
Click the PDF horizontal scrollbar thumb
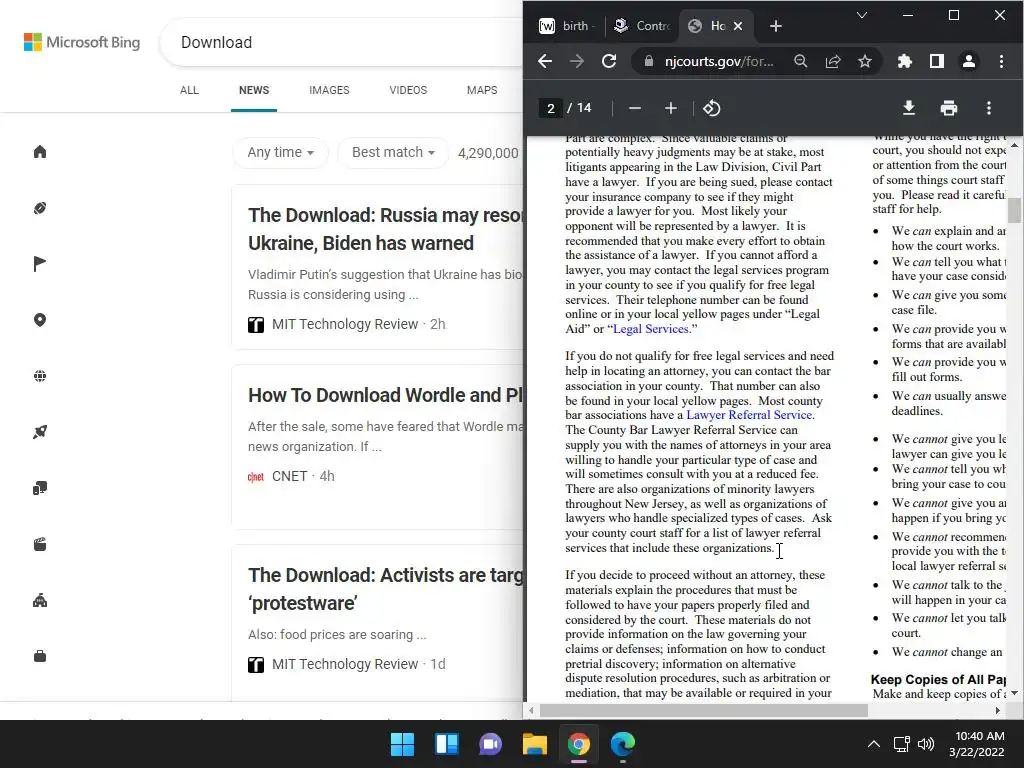pos(704,711)
